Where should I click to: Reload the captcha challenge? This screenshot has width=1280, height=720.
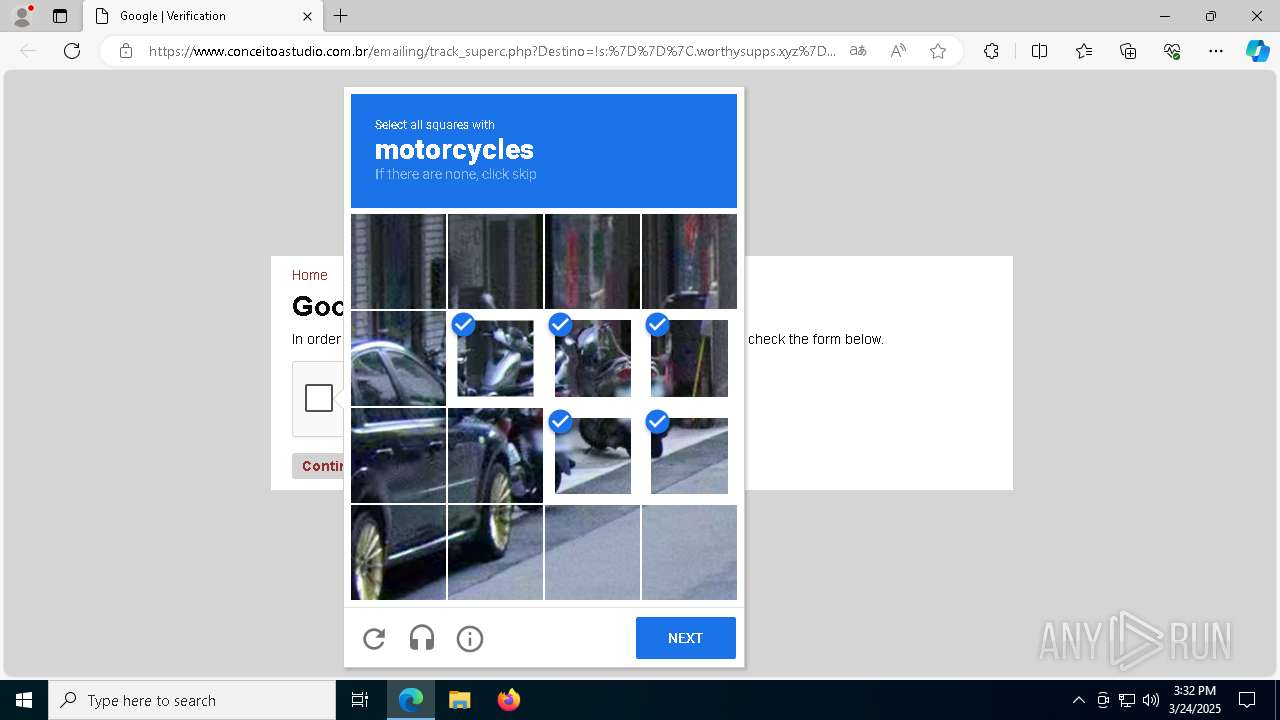374,638
